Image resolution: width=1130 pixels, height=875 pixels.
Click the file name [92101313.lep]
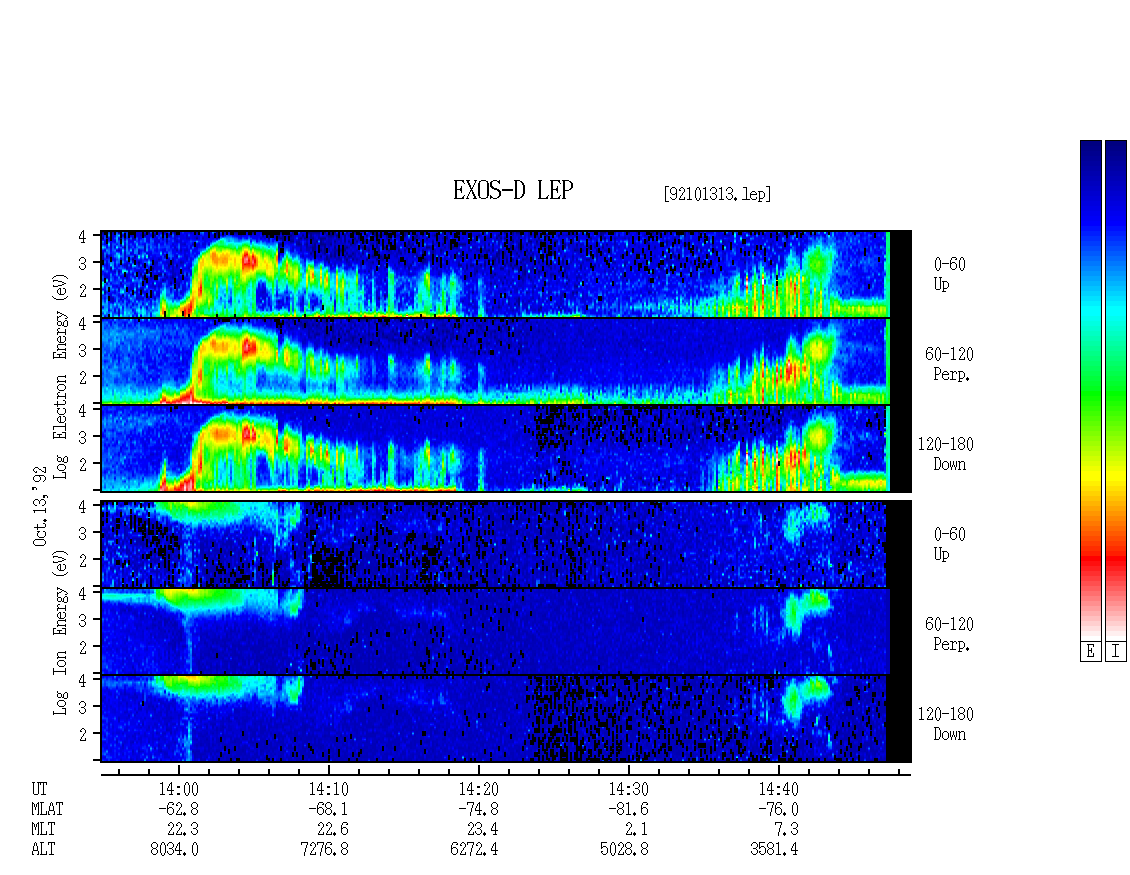click(717, 194)
